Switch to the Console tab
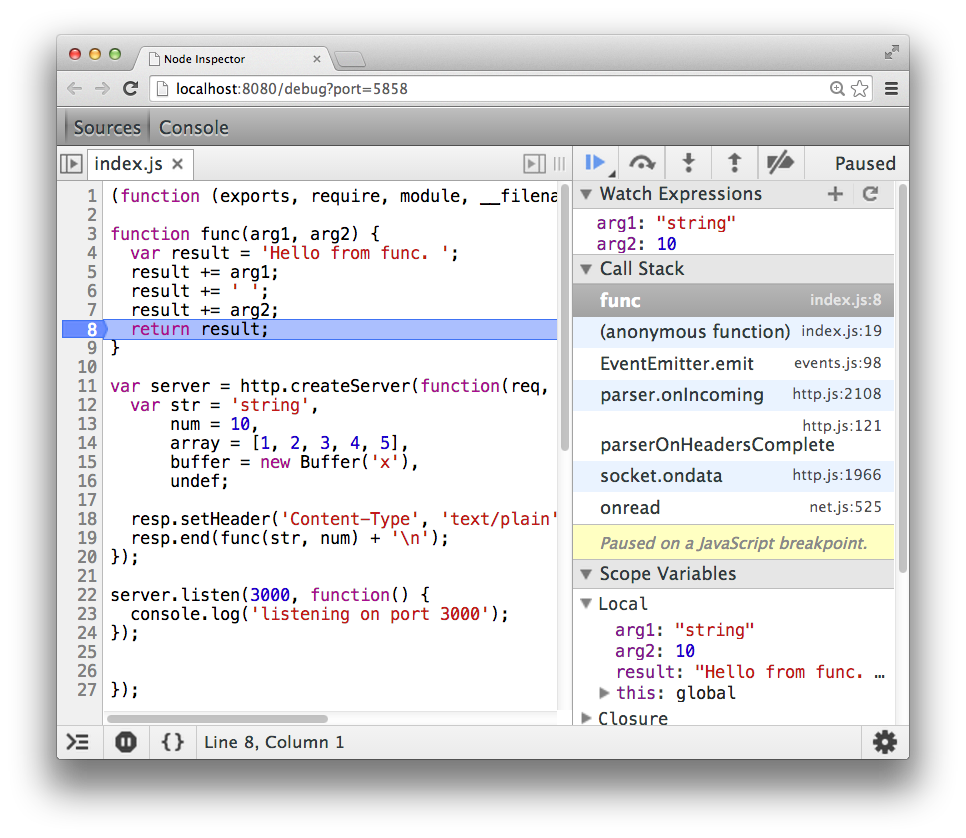 point(193,128)
